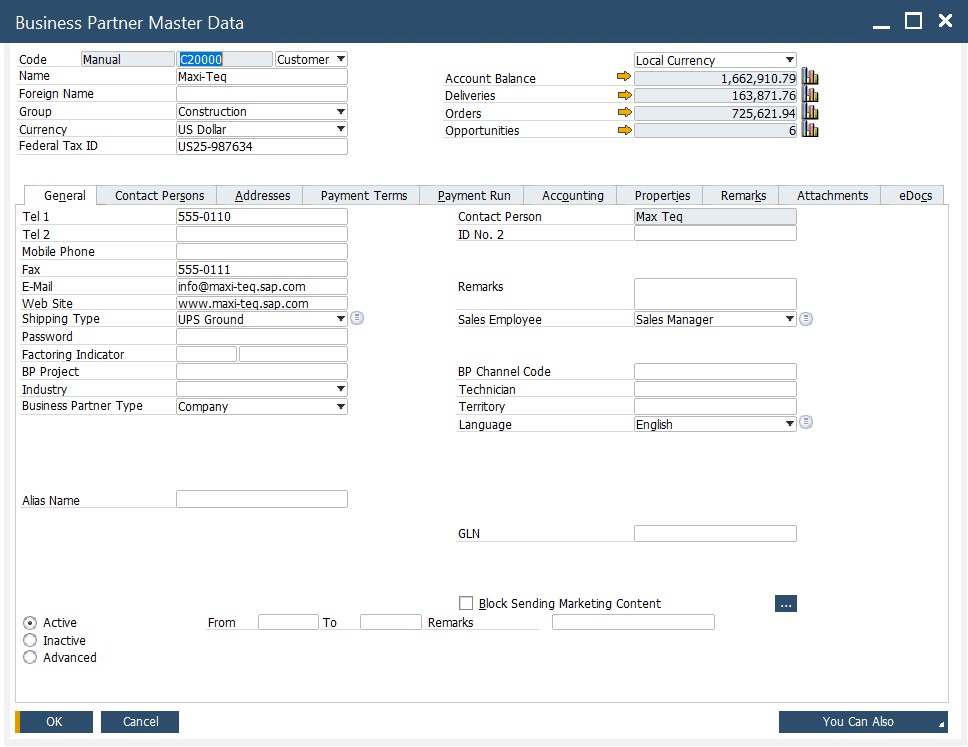Expand the Group dropdown showing Construction
This screenshot has height=747, width=968.
pyautogui.click(x=340, y=112)
